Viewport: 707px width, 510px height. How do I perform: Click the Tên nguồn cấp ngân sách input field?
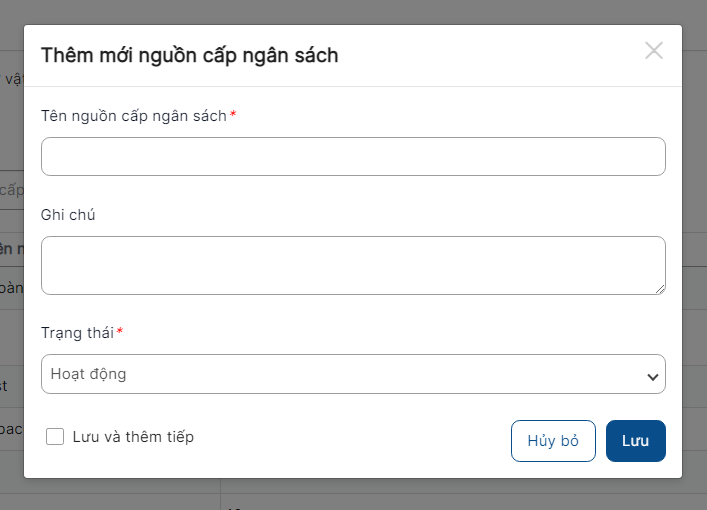click(x=353, y=157)
